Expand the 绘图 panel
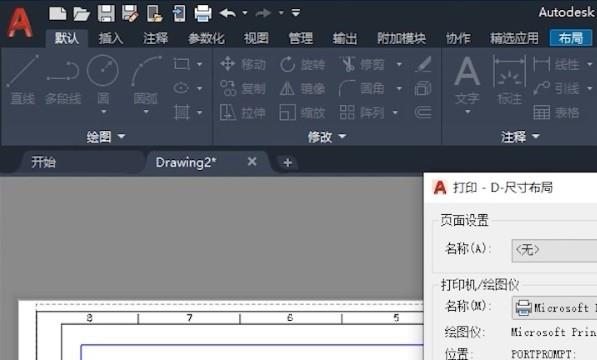The width and height of the screenshot is (597, 360). point(105,136)
